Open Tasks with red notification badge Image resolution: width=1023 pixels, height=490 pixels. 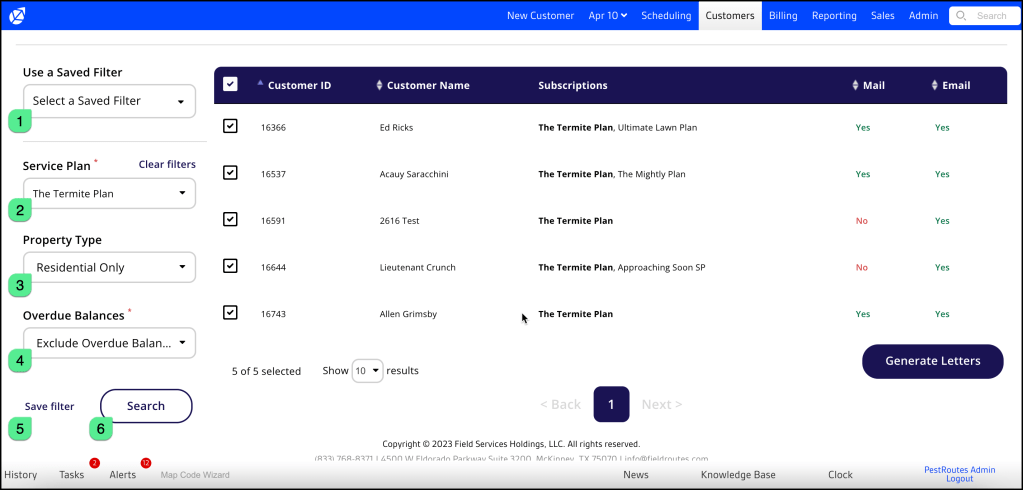(73, 475)
